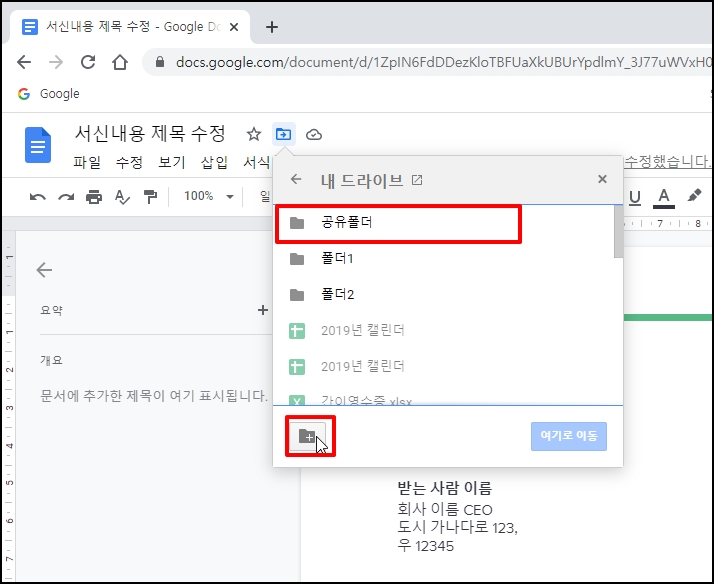The height and width of the screenshot is (584, 714).
Task: Close the move-to-folder dialog
Action: click(602, 179)
